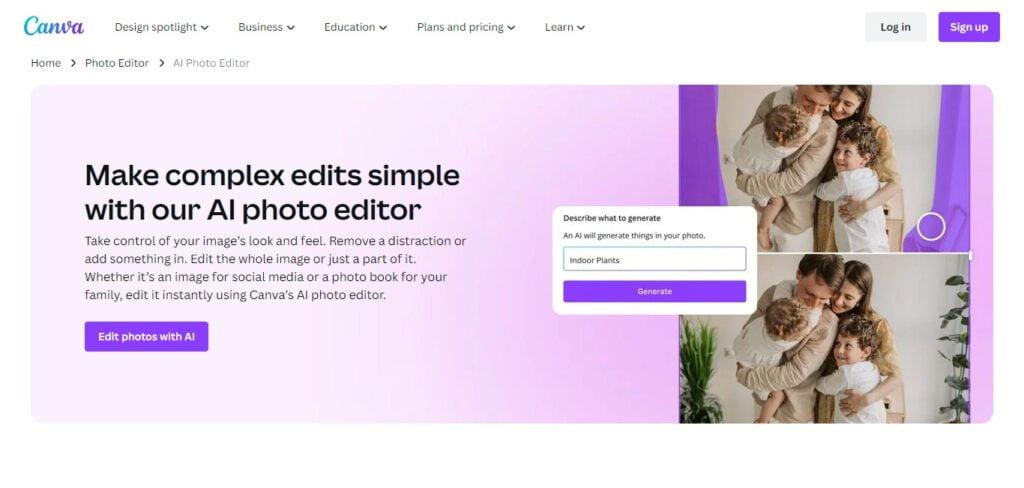Click the chevron after Photo Editor breadcrumb

(161, 63)
